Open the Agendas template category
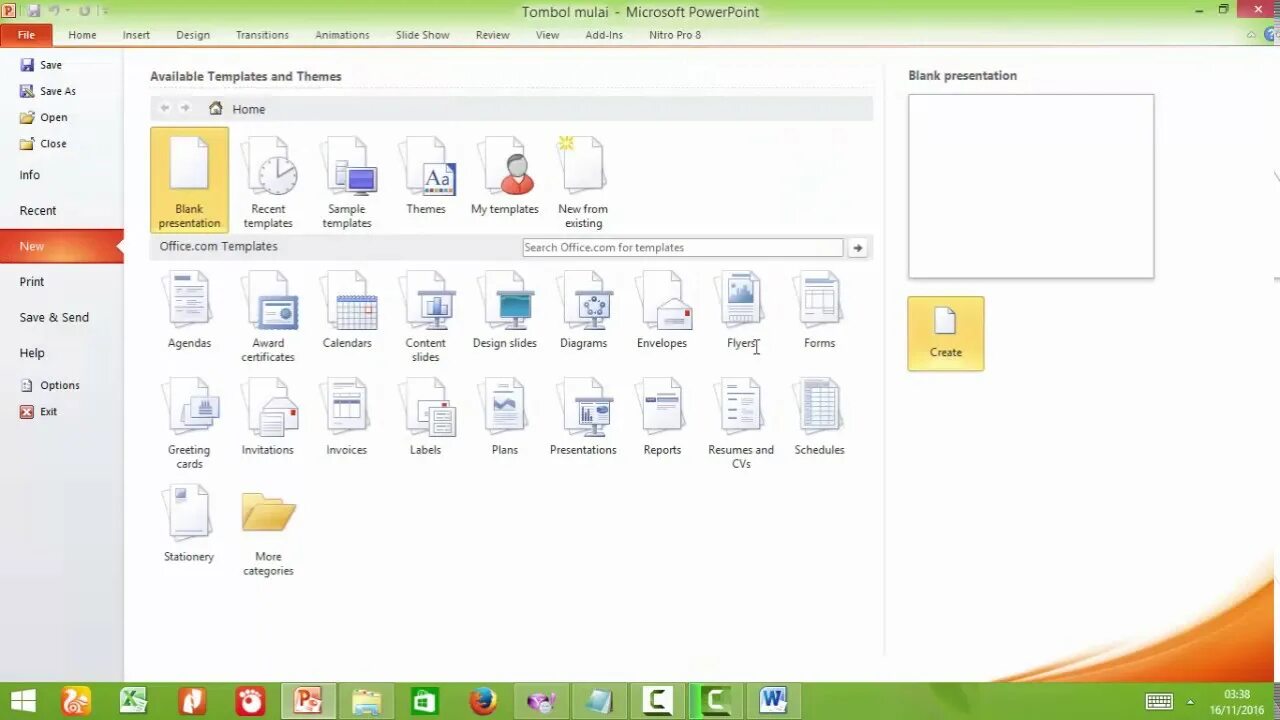This screenshot has height=720, width=1280. [189, 310]
